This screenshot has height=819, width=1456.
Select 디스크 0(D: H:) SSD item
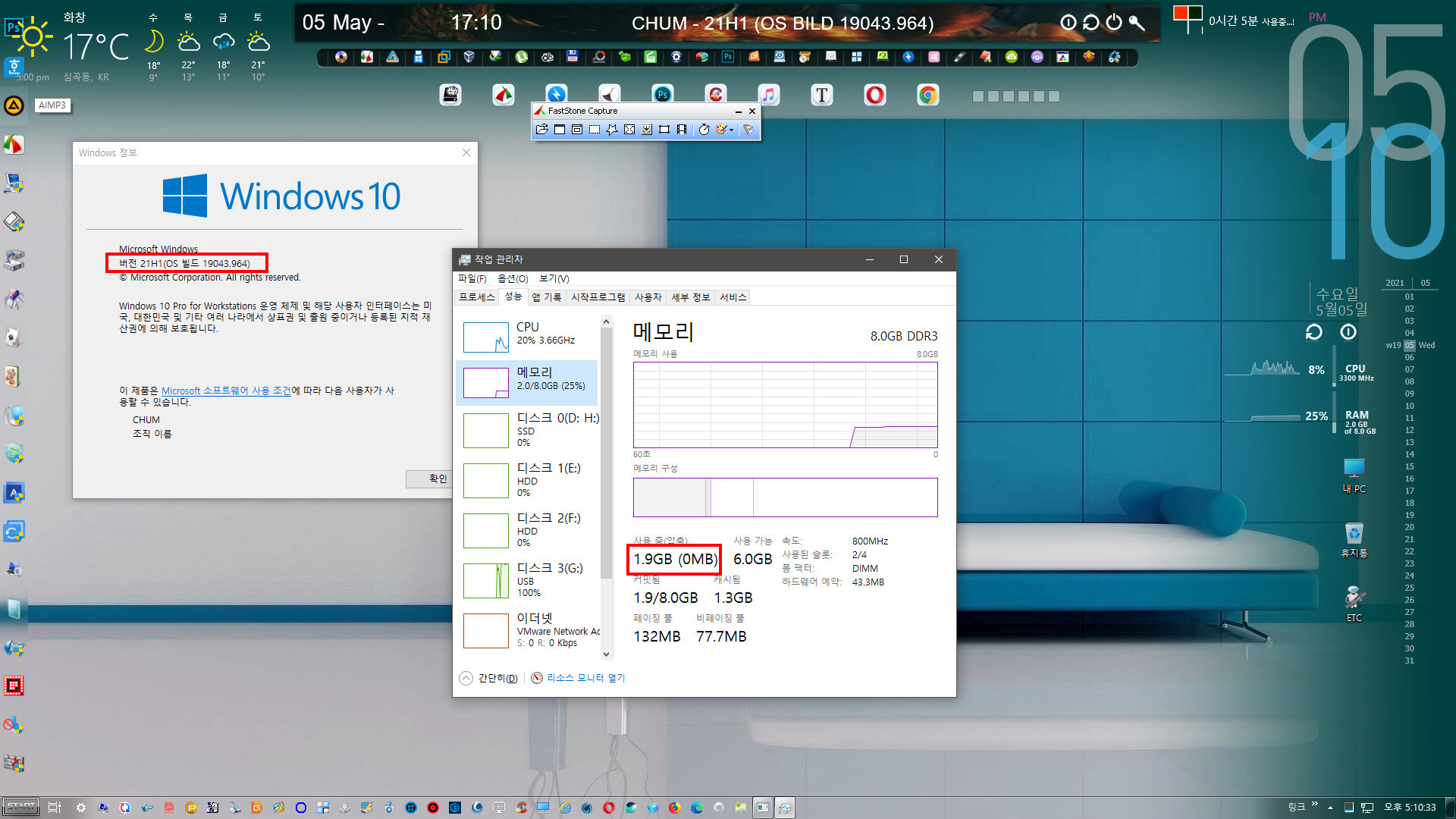pyautogui.click(x=528, y=430)
